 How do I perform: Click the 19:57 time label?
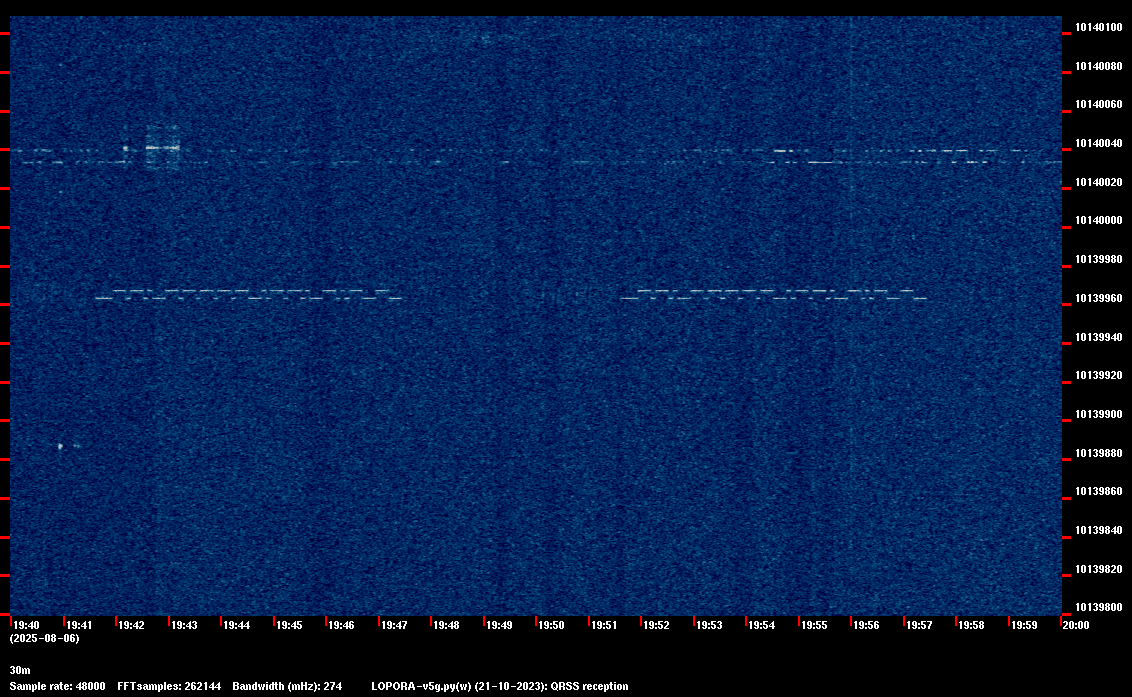pos(919,625)
